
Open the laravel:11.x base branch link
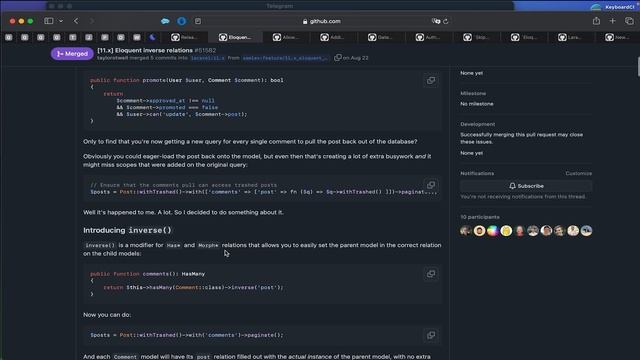[x=208, y=58]
